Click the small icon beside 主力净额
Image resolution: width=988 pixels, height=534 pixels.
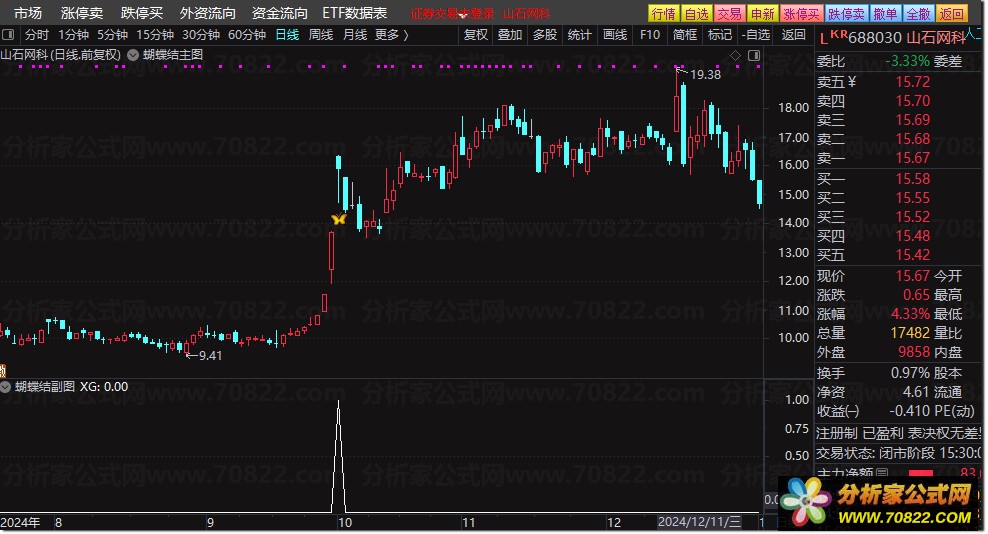882,473
